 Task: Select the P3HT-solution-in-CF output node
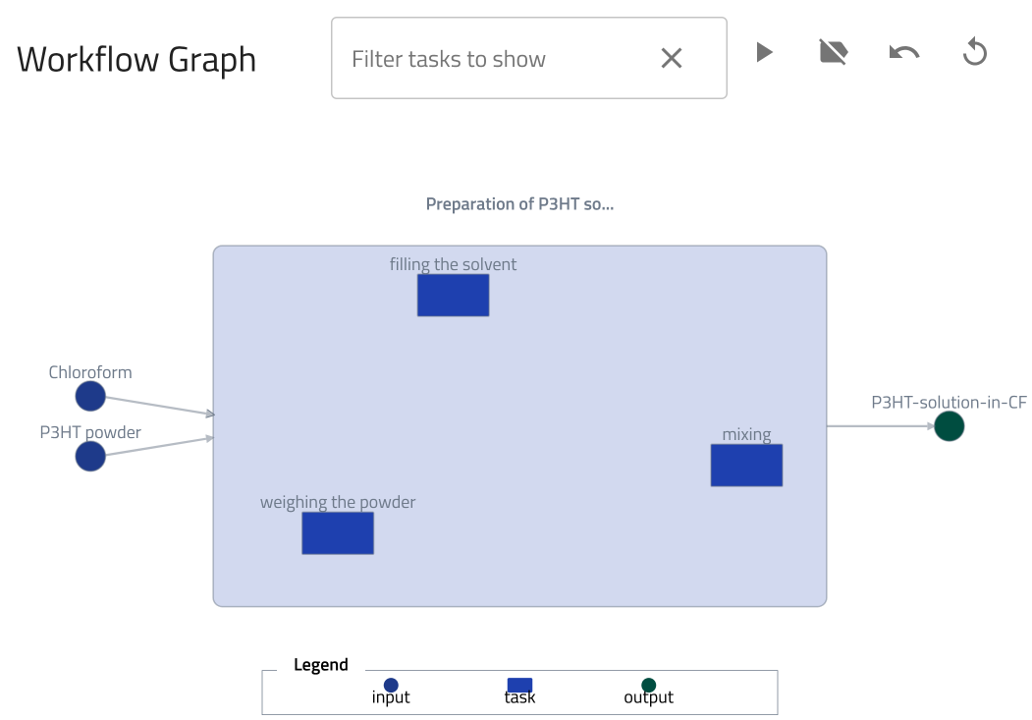tap(949, 426)
